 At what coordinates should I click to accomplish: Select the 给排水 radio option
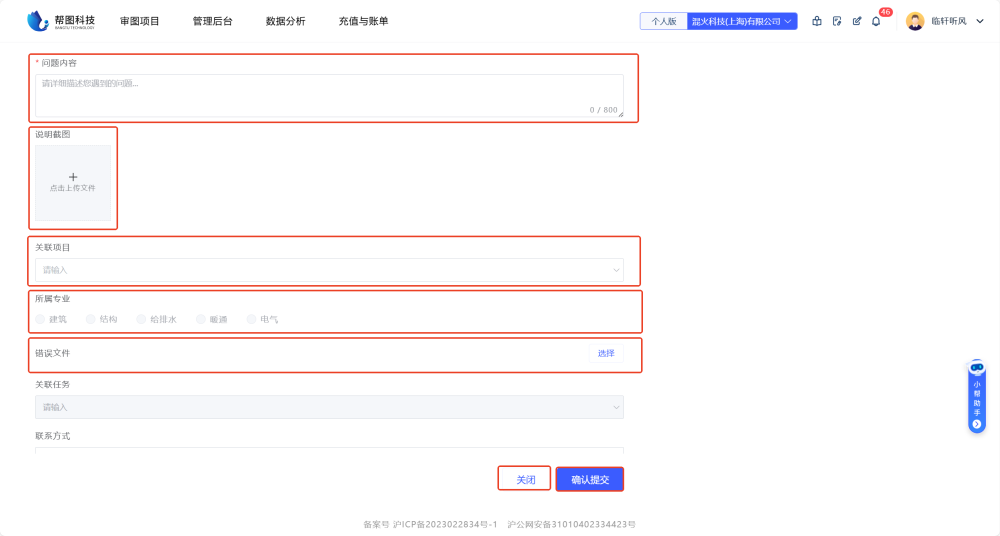click(141, 319)
